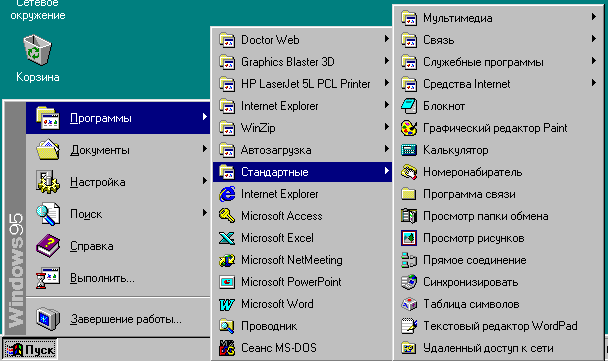
Task: Click the Номеронабиратель phone dialer icon
Action: (409, 172)
